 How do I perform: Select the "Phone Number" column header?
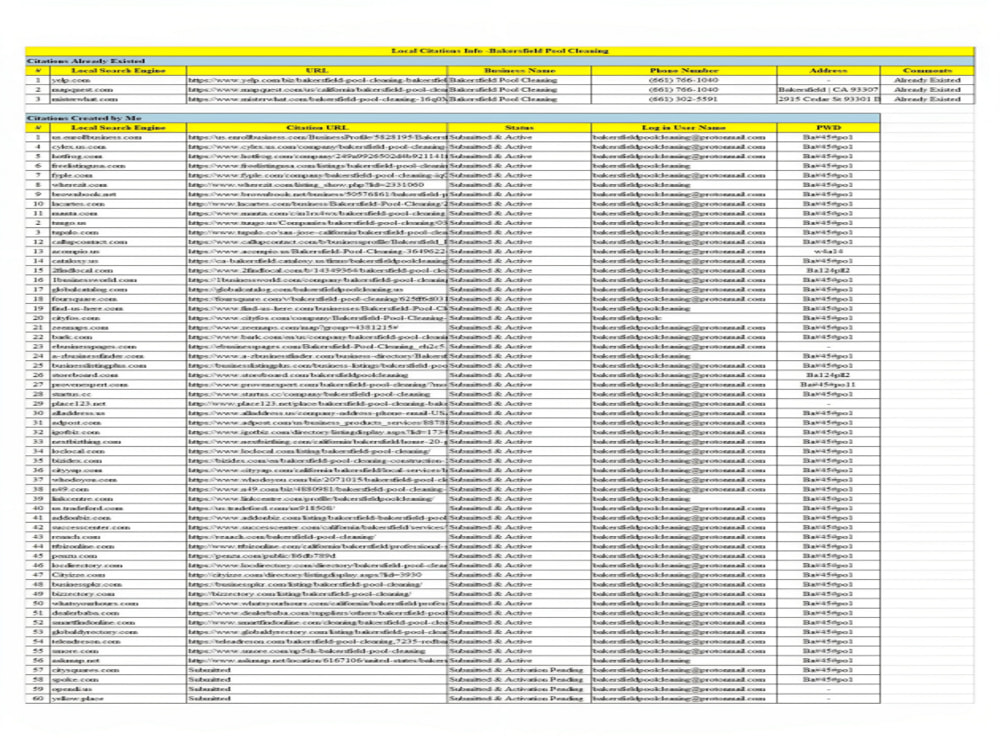click(684, 71)
